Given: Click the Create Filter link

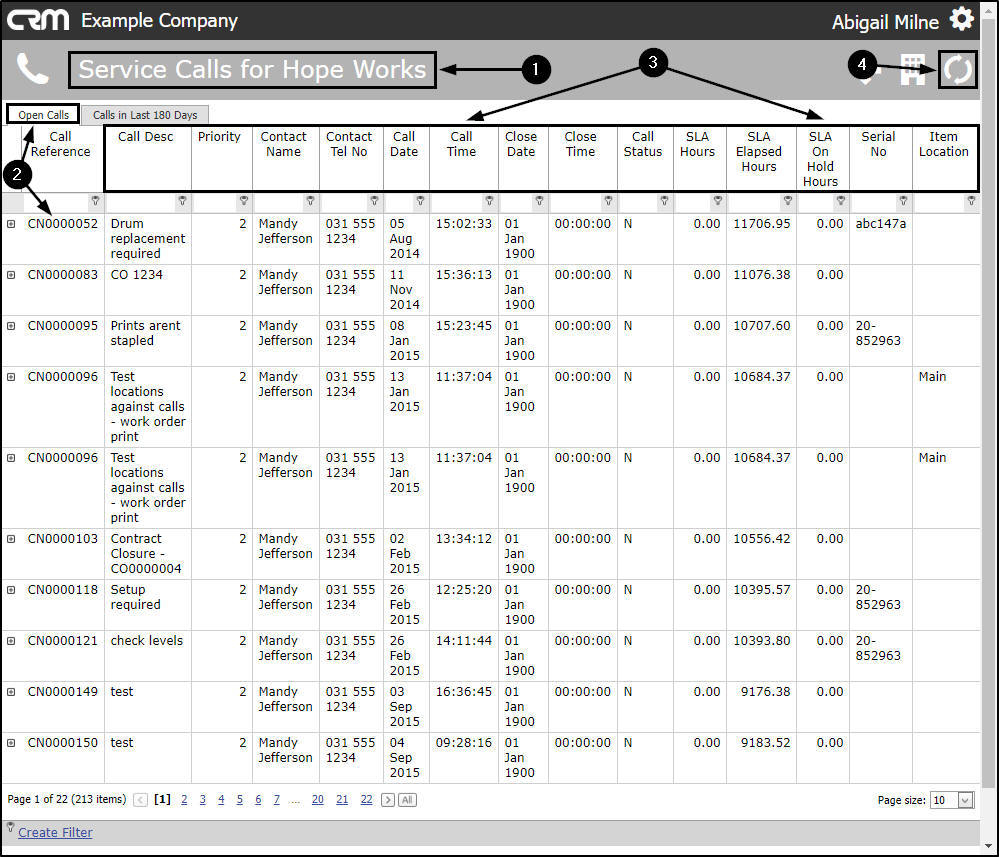Looking at the screenshot, I should 55,832.
